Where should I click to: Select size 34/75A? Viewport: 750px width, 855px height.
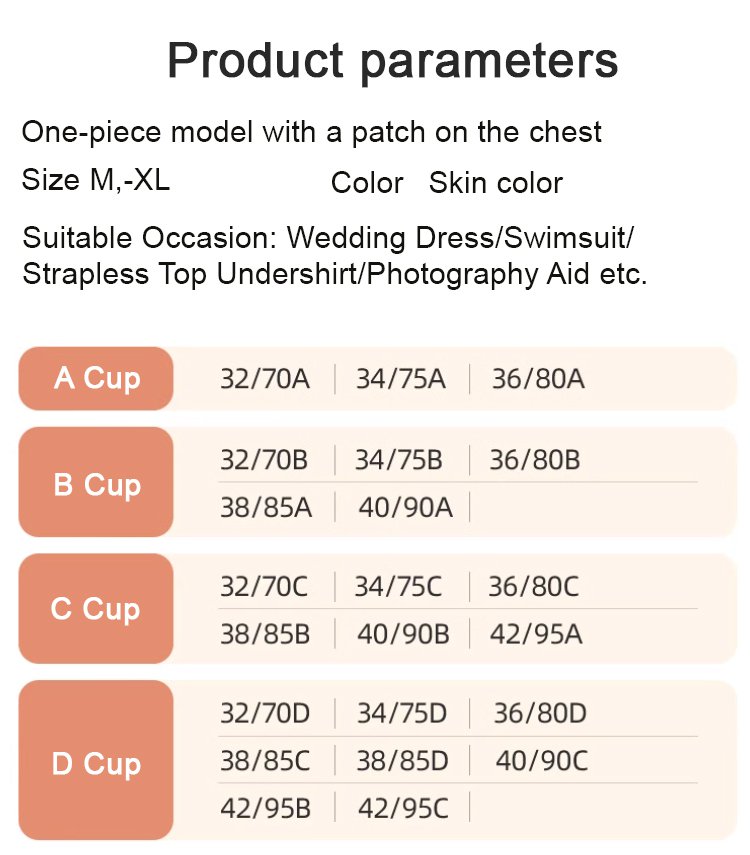tap(401, 380)
